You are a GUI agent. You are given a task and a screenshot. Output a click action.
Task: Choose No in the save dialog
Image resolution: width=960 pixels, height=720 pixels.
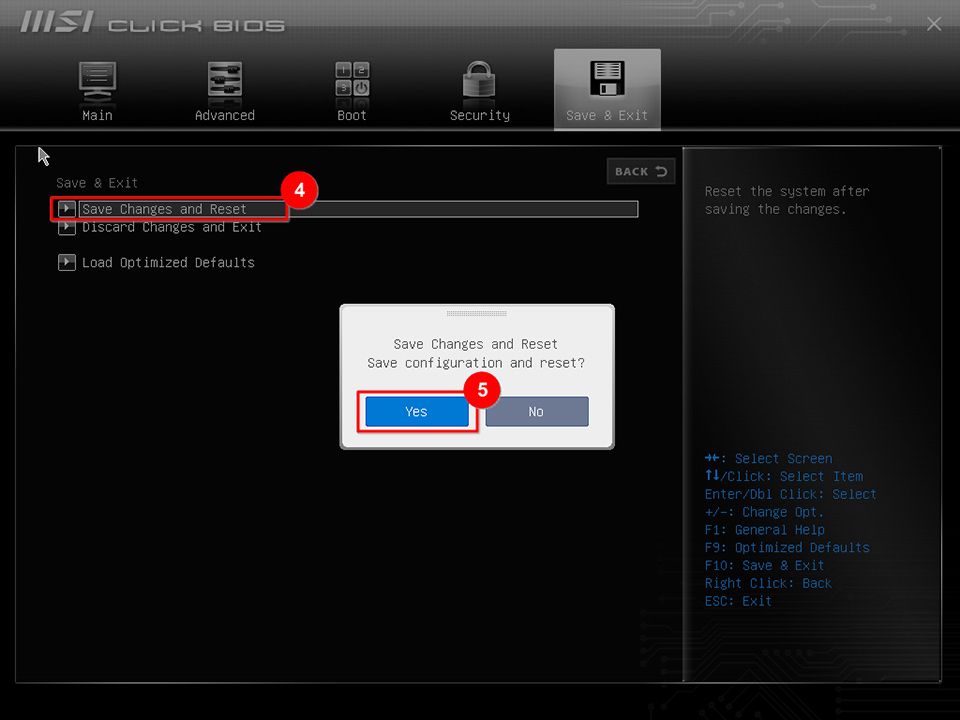[536, 411]
